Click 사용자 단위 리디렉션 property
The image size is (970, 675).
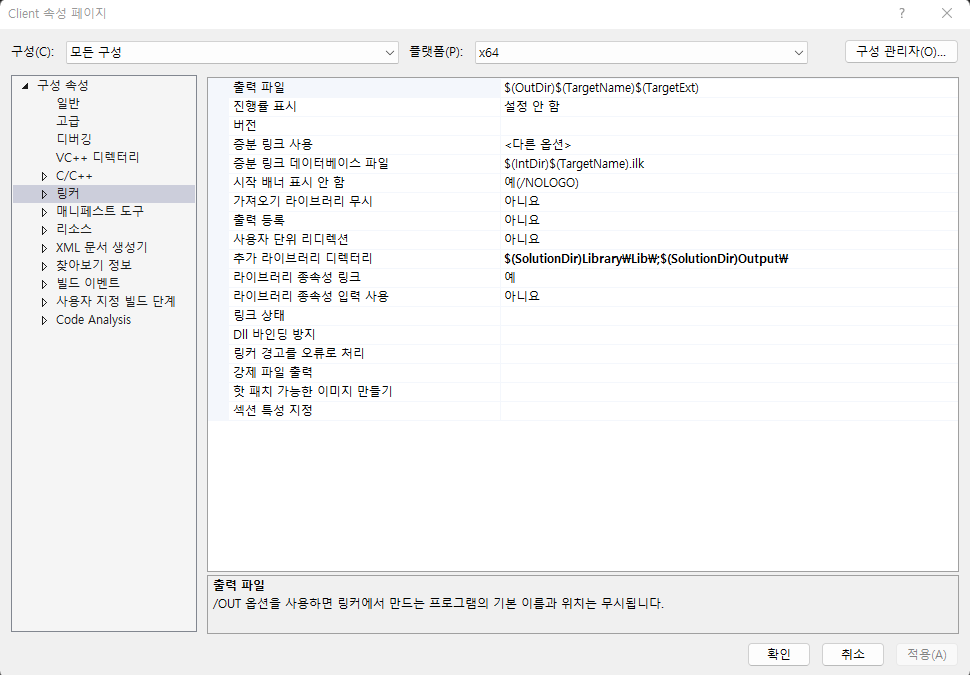(x=291, y=239)
